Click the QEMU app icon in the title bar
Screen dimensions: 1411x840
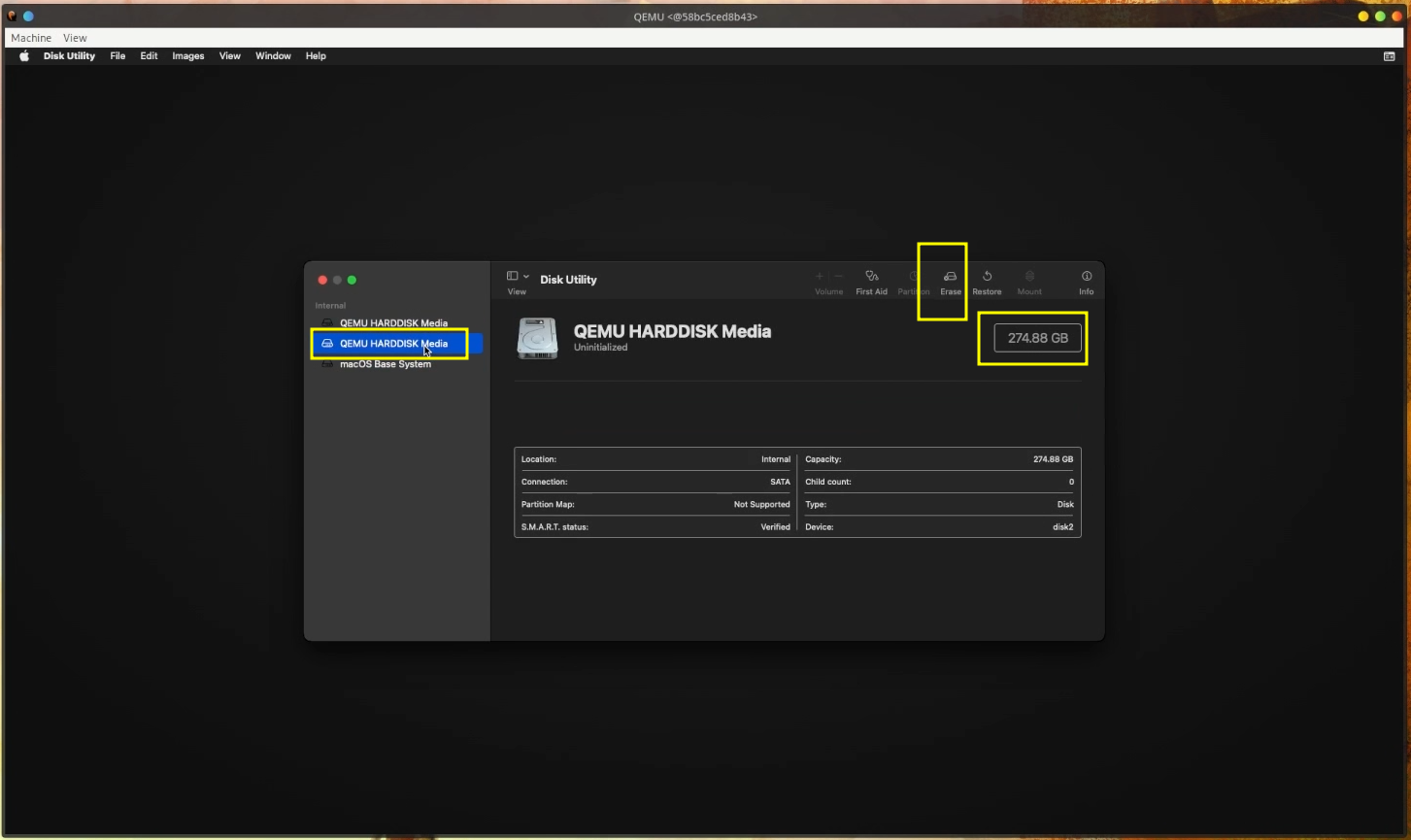pos(12,17)
